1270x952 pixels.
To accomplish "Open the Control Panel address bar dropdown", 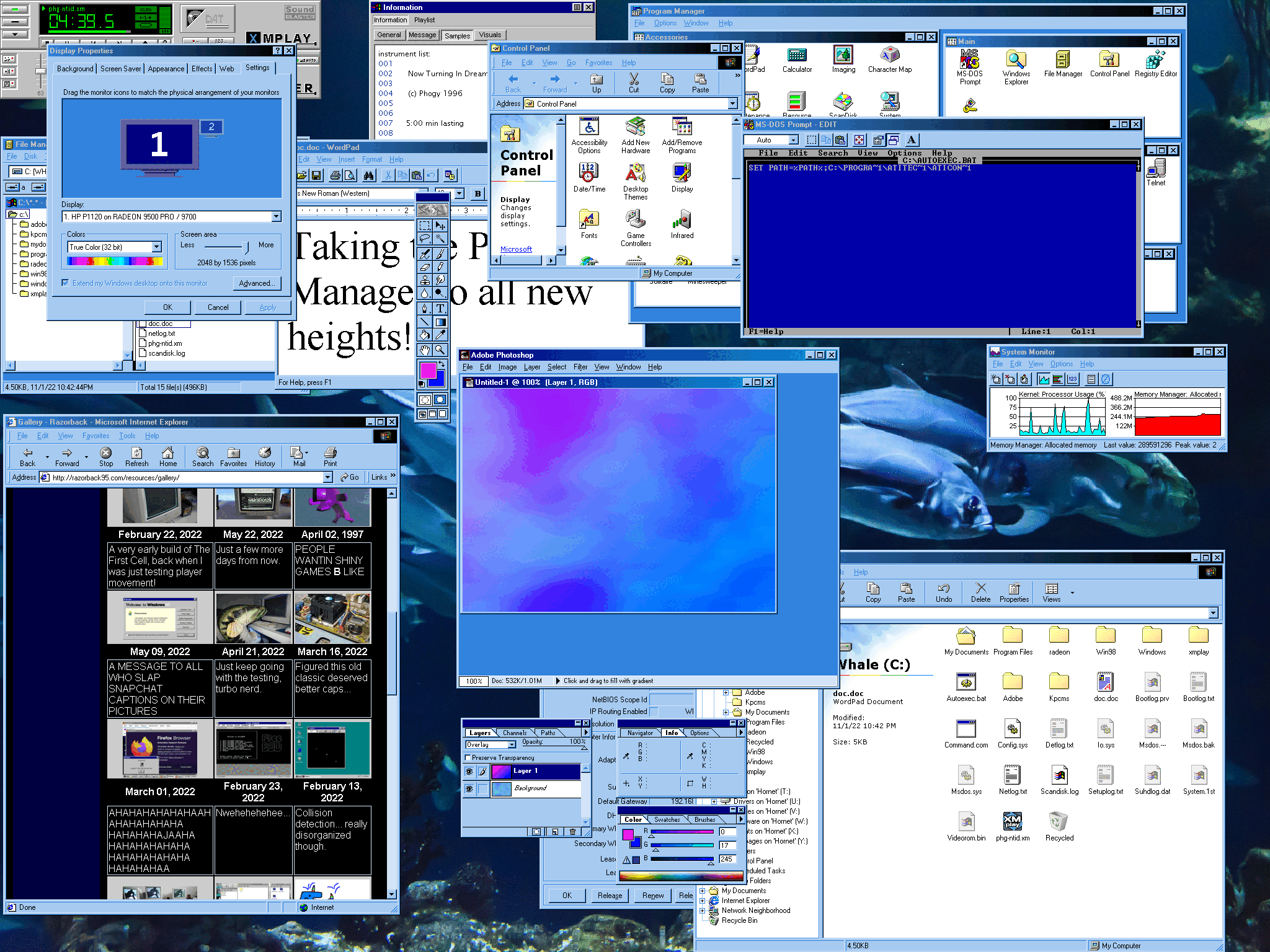I will (732, 104).
